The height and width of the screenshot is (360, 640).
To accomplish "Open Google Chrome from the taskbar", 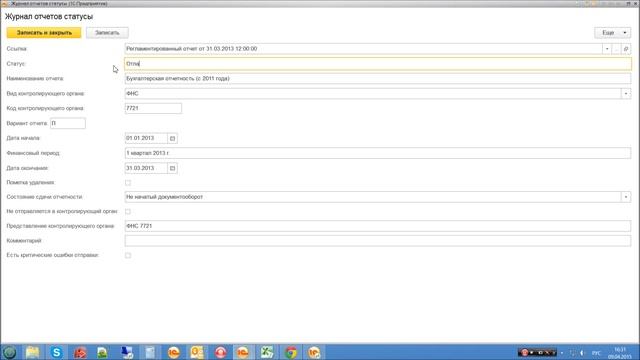I will tap(291, 352).
